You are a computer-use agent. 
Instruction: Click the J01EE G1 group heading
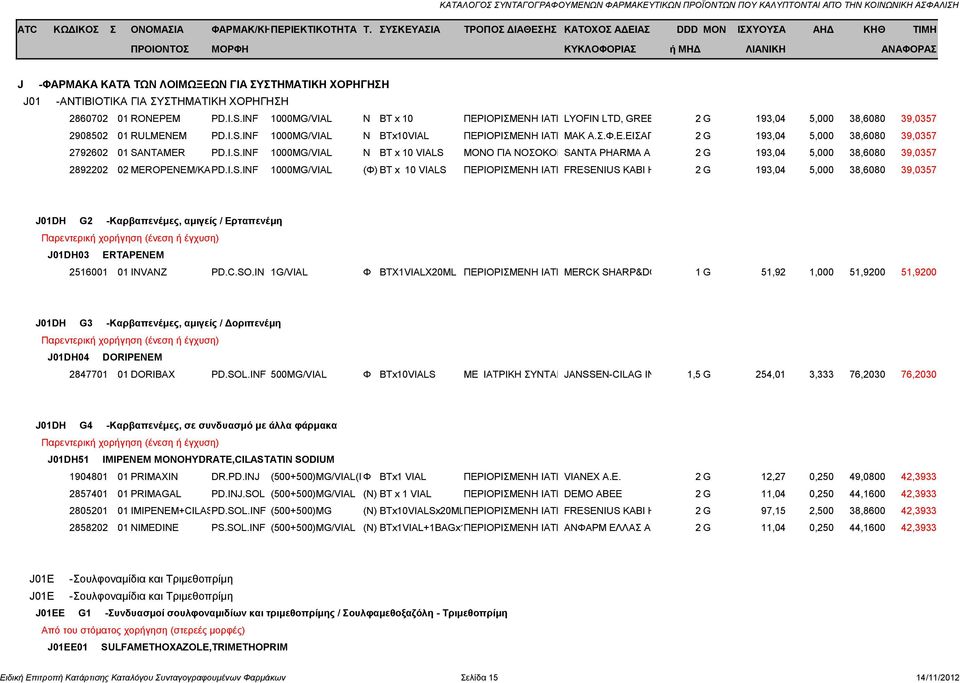[271, 613]
